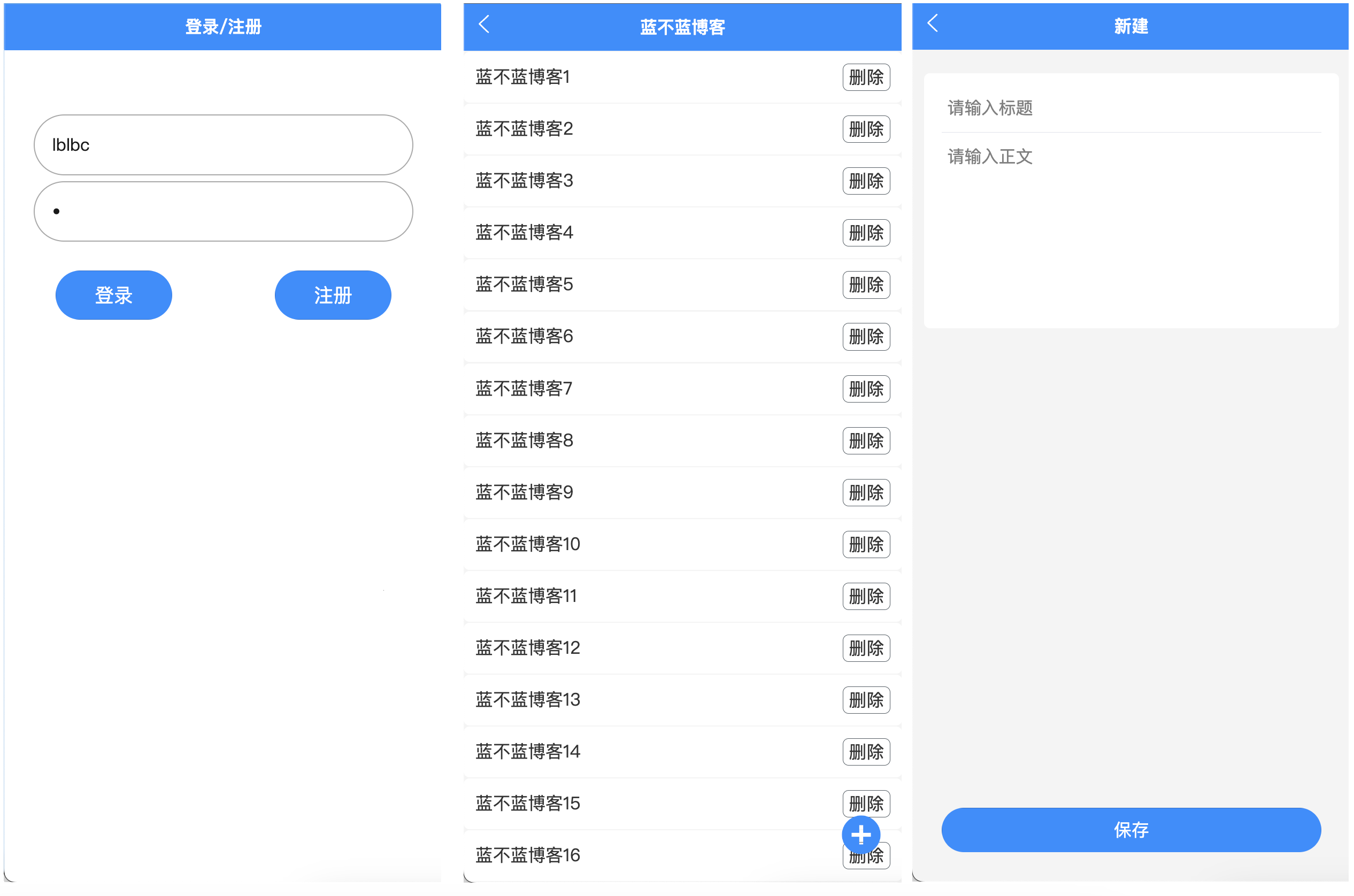
Task: Click 删除 beside 蓝不蓝博客15
Action: point(866,802)
